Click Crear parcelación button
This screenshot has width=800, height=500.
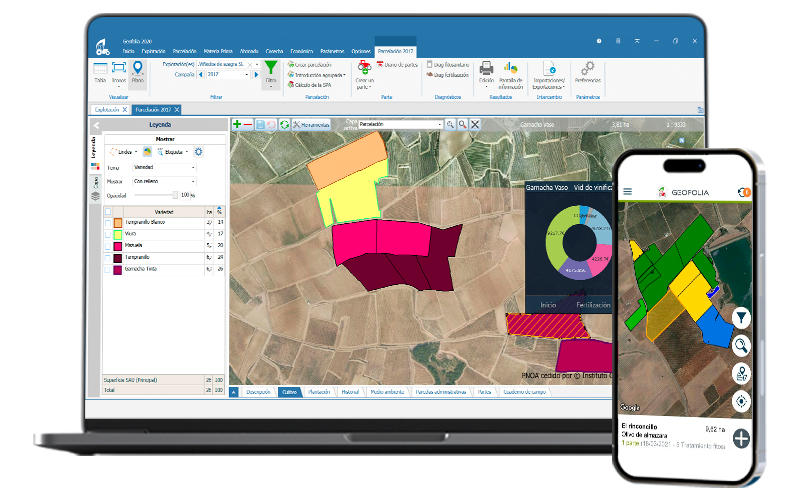click(x=309, y=65)
